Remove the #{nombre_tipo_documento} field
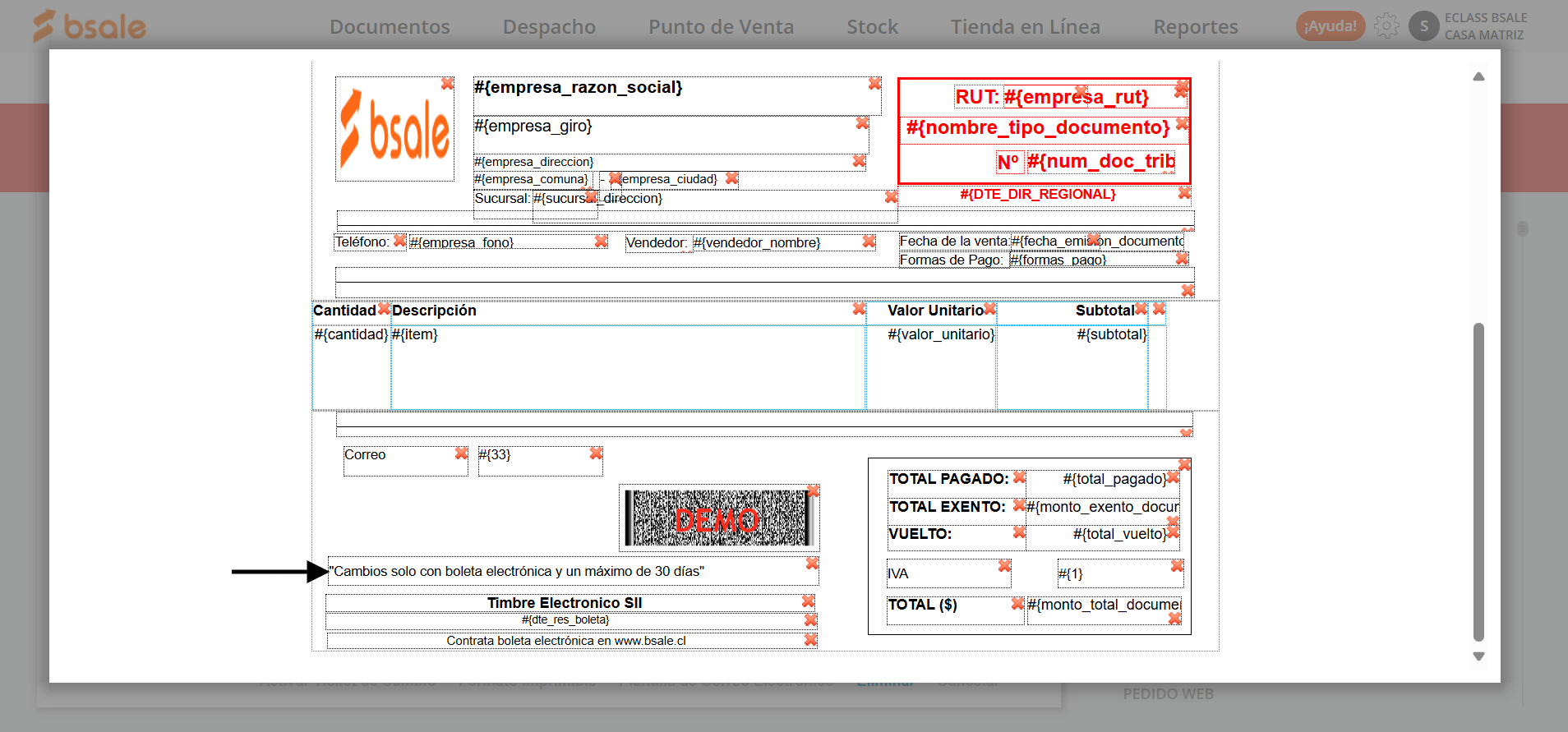This screenshot has width=1568, height=732. 1182,124
